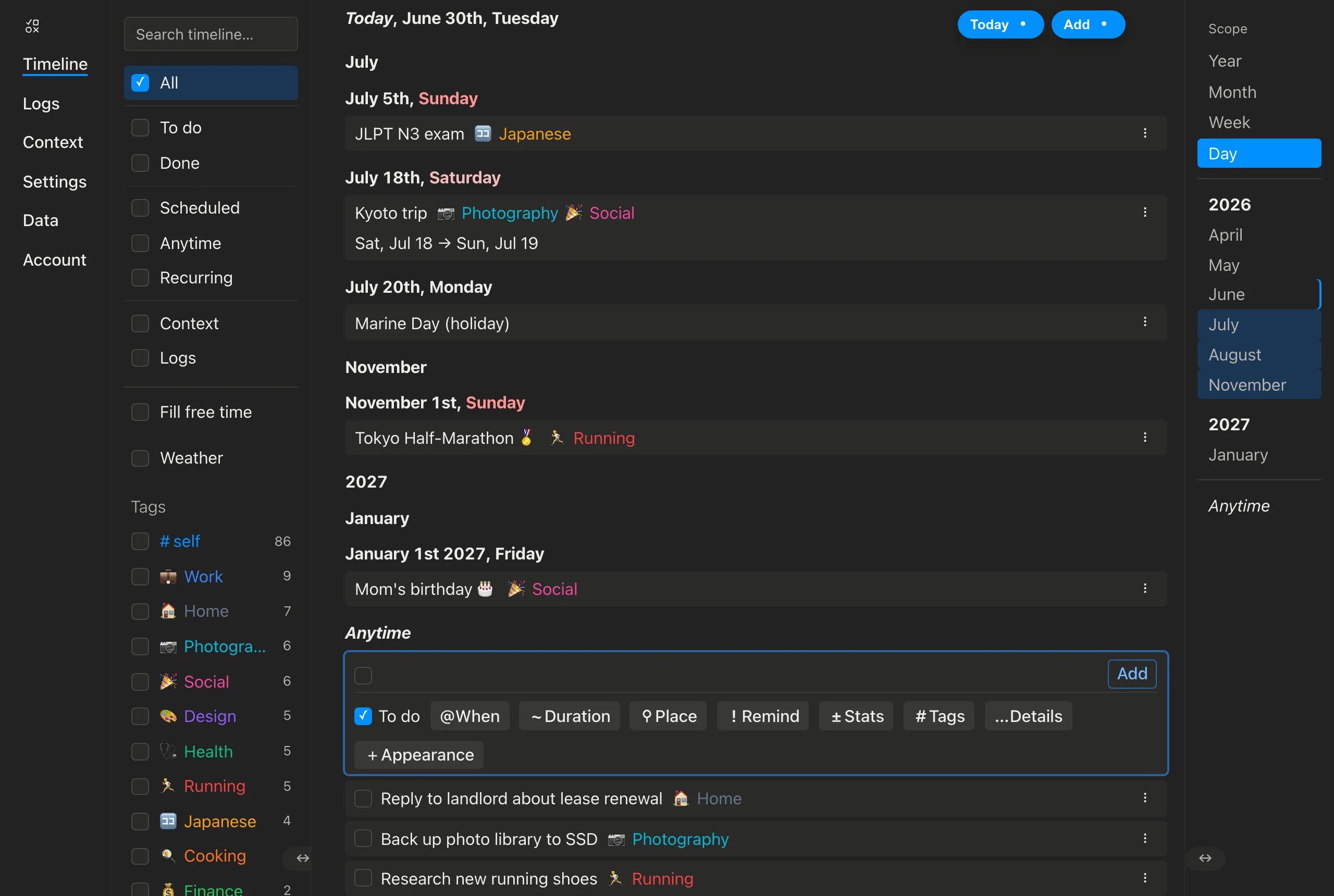Click the stethoscope icon beside Health tag
The height and width of the screenshot is (896, 1334).
(168, 751)
